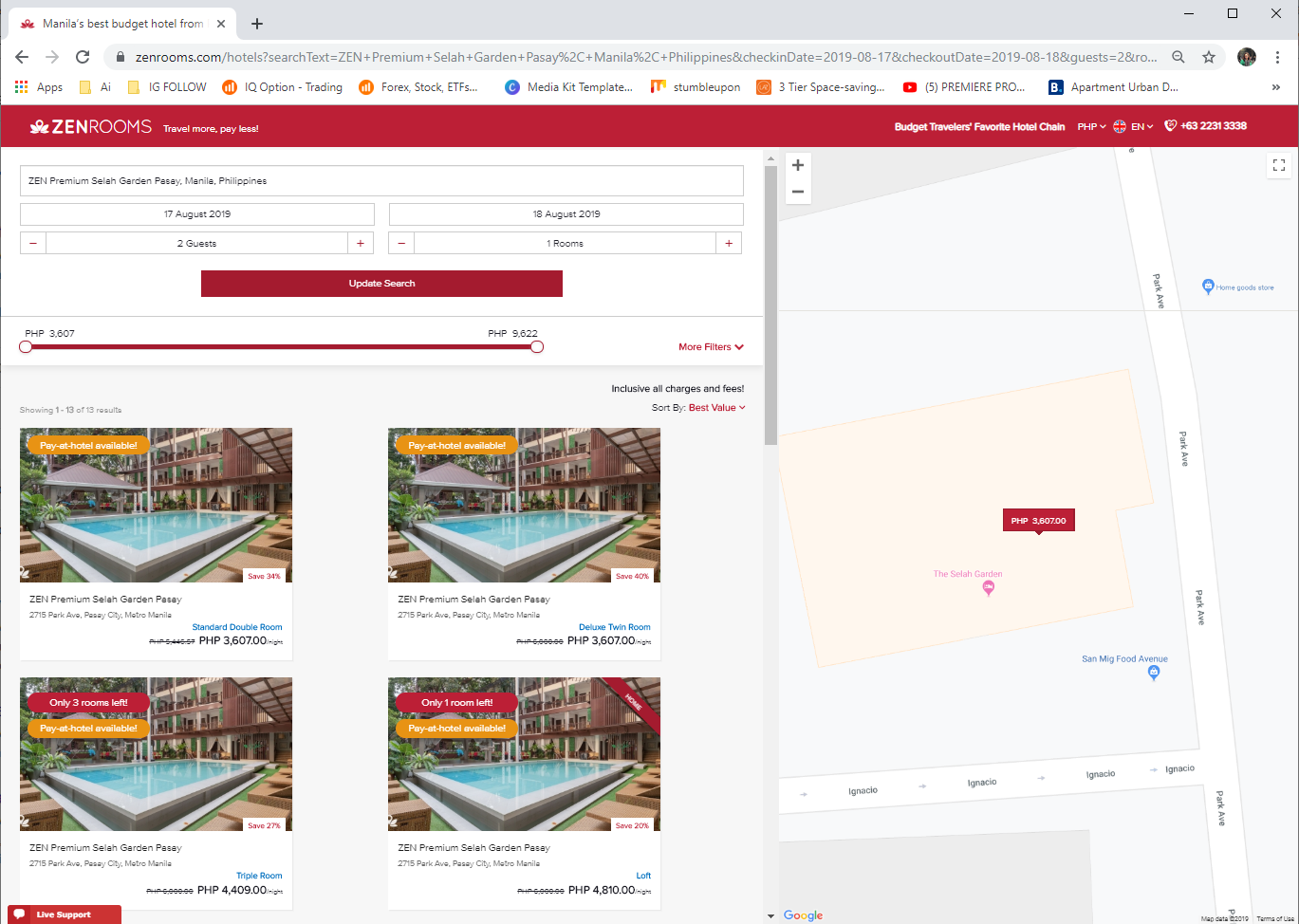
Task: Zoom out on the map
Action: click(x=798, y=192)
